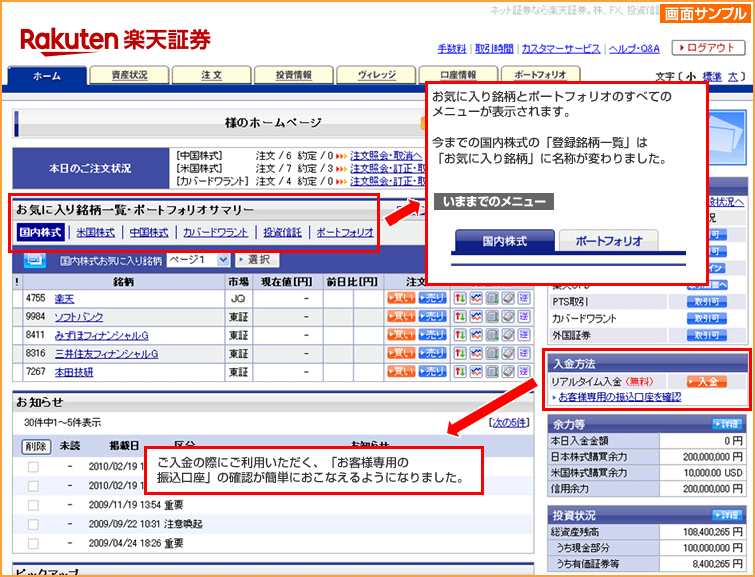Select the カバードワラント favorites sub-tab
Image resolution: width=755 pixels, height=577 pixels.
(x=215, y=232)
